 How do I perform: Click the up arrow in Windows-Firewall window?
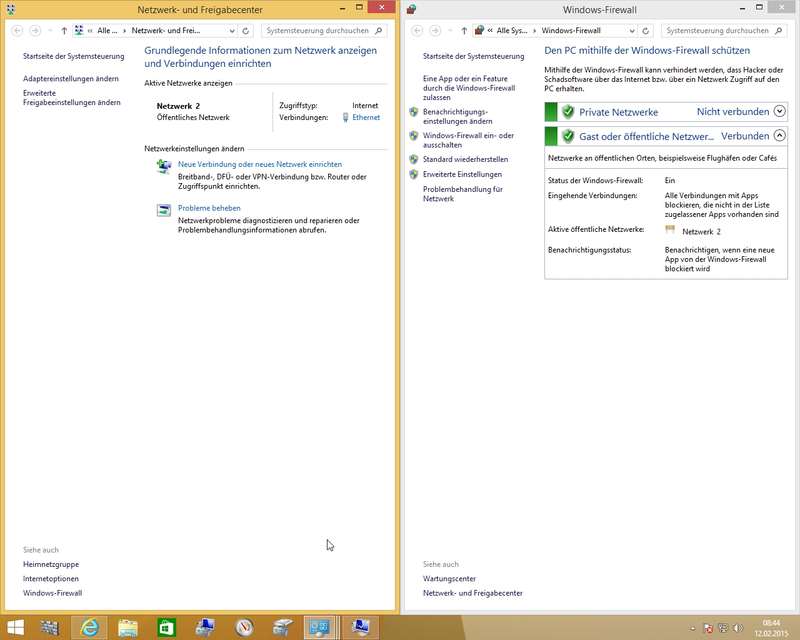464,31
